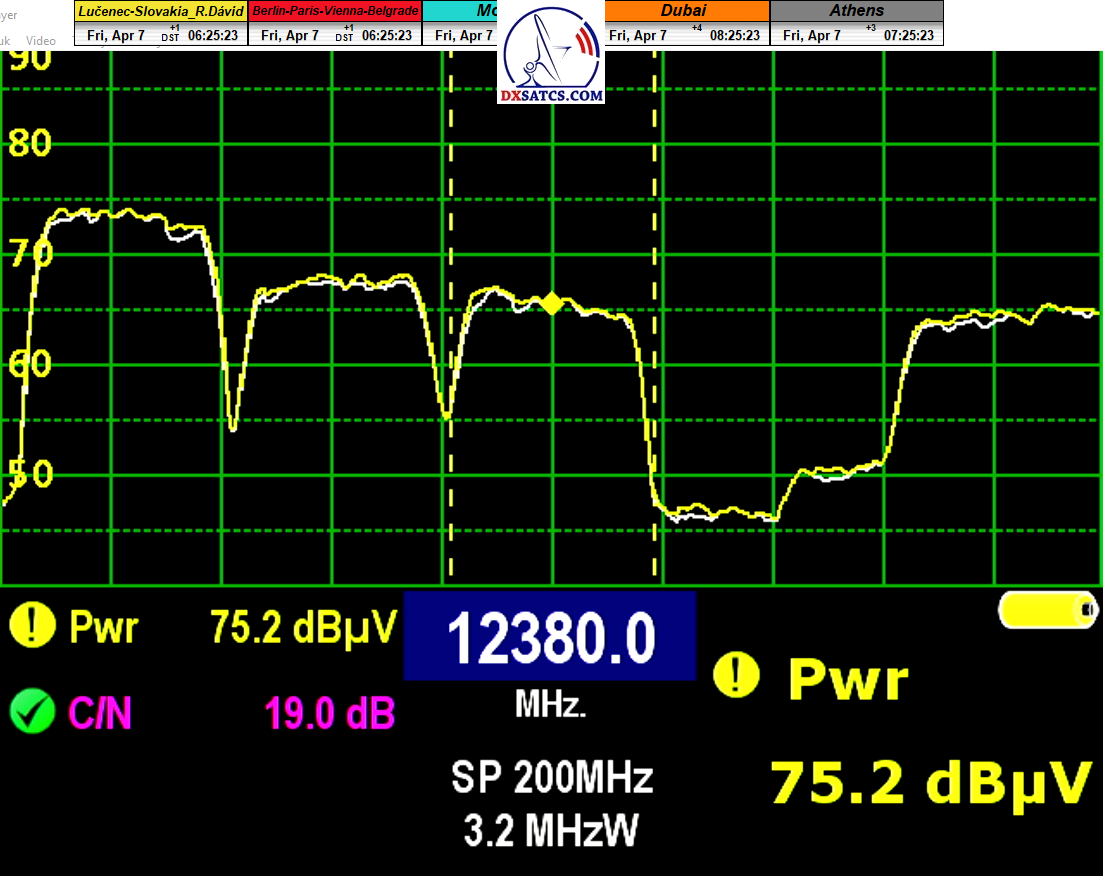Click the Dubai time 08:25:23
This screenshot has height=876, width=1103.
[x=734, y=35]
